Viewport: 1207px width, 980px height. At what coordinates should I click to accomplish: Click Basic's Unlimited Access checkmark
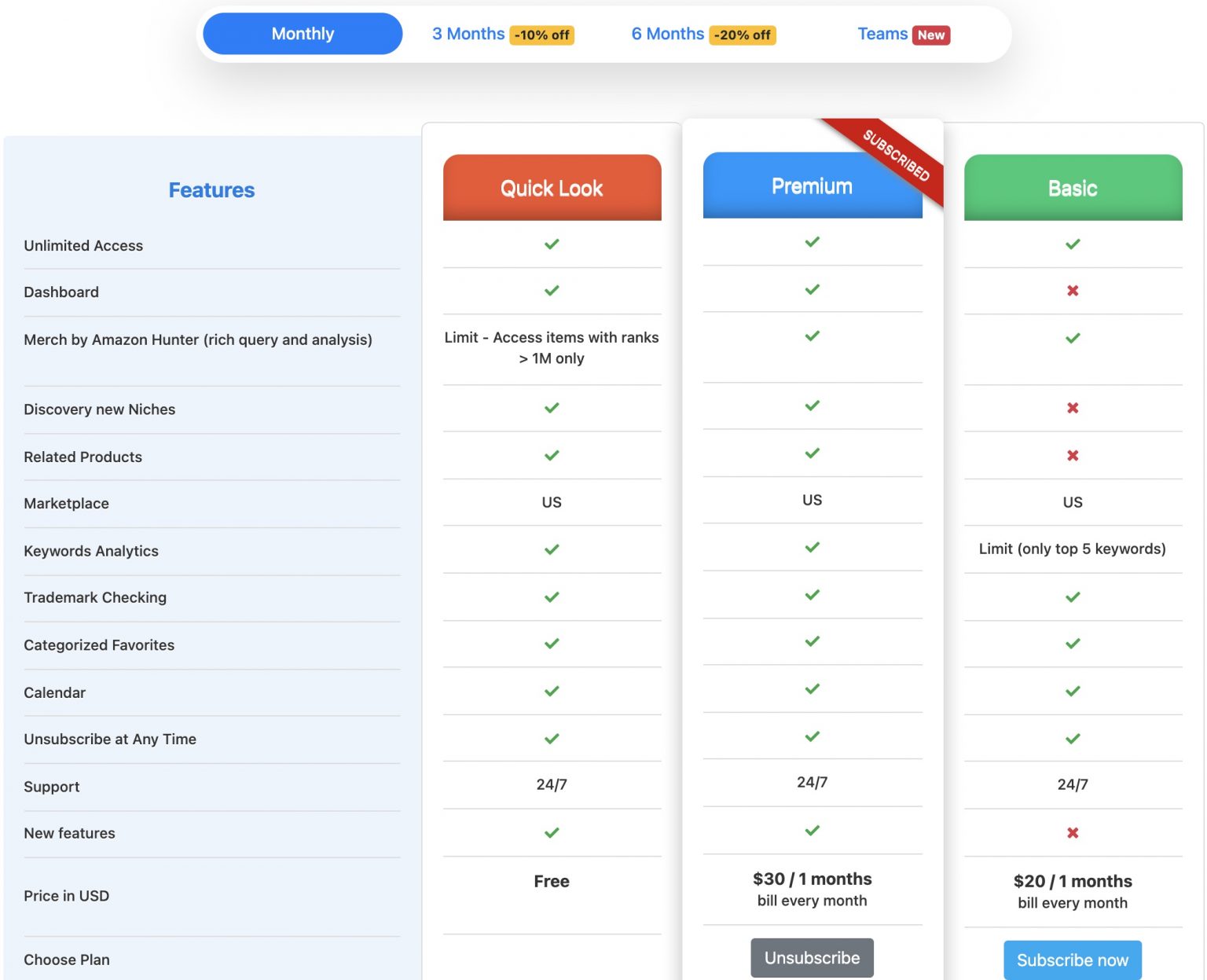[x=1072, y=244]
